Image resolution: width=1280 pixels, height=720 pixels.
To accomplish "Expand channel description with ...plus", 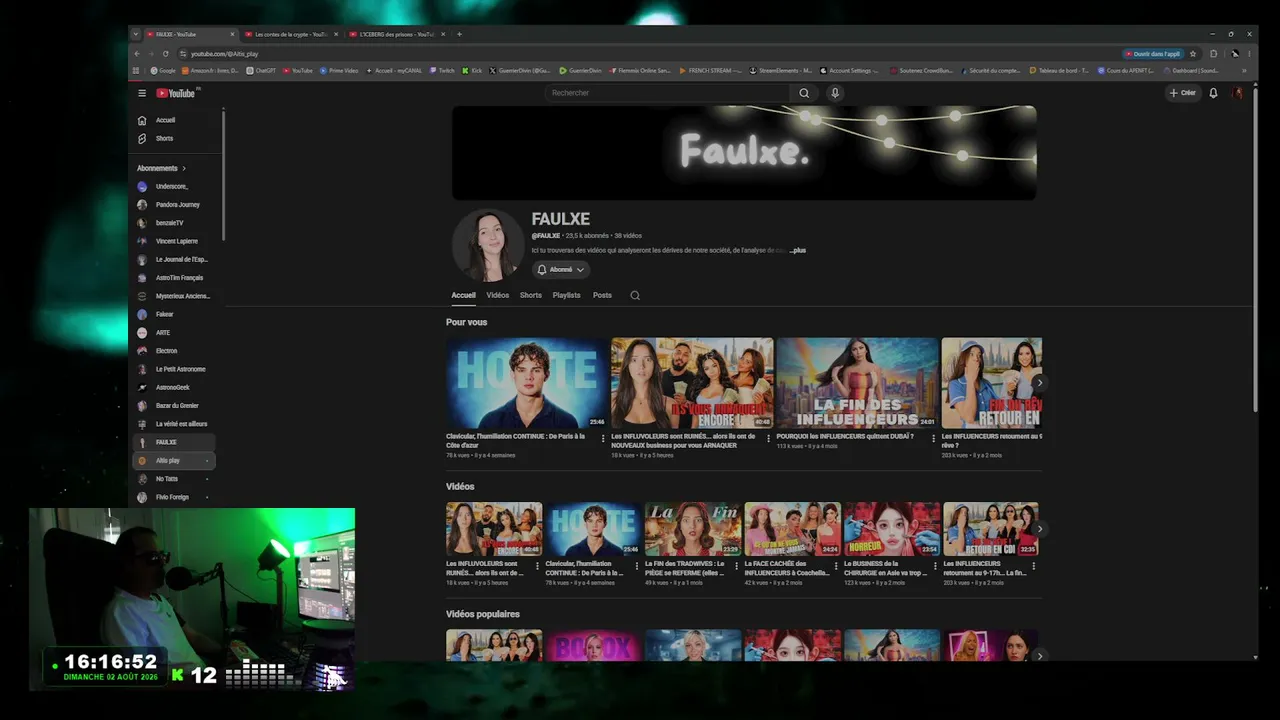I will click(798, 250).
